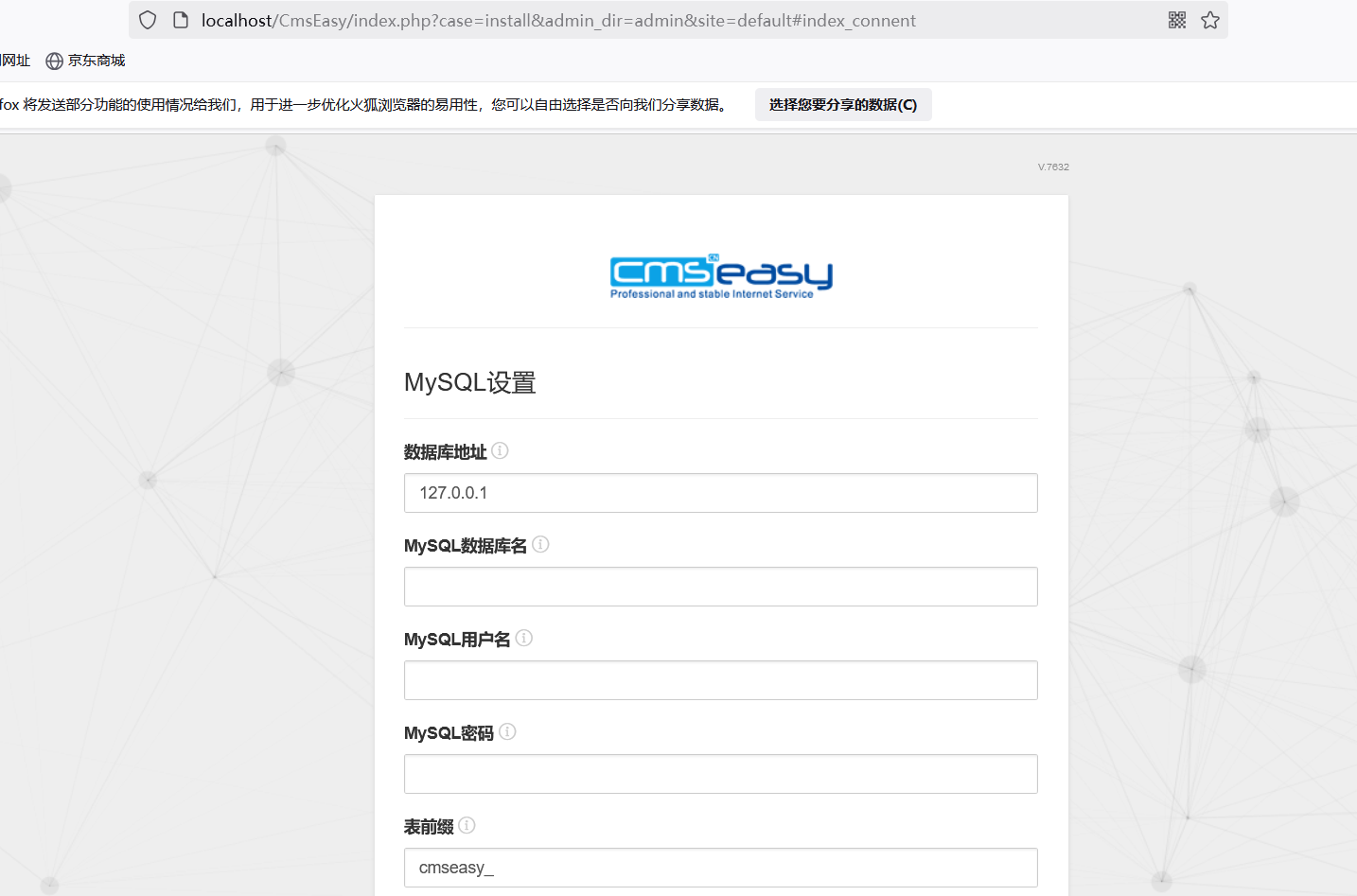This screenshot has width=1357, height=896.
Task: Click the localhost URL in address bar
Action: (558, 21)
